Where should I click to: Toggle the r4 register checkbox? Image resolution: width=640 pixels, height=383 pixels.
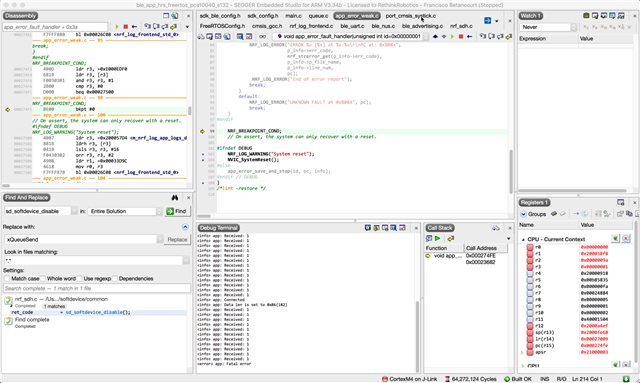(x=530, y=273)
